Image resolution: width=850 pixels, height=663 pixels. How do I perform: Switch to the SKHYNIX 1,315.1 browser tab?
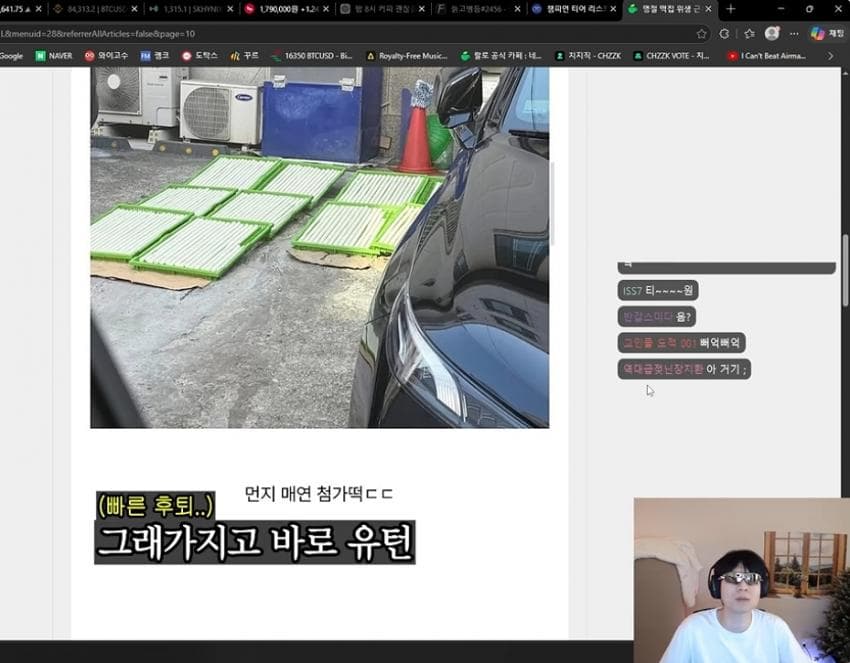tap(191, 9)
